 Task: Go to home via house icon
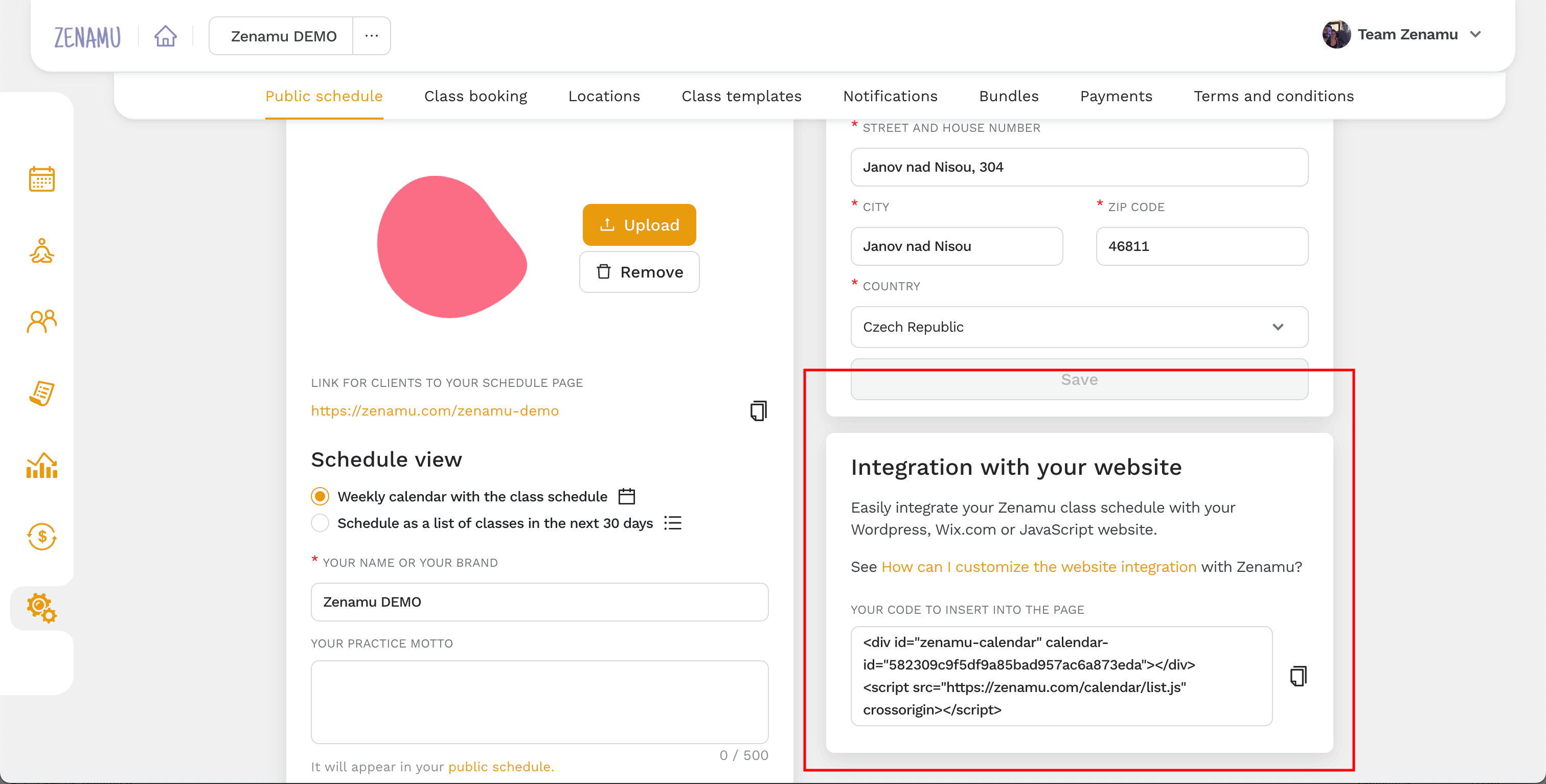pyautogui.click(x=165, y=36)
